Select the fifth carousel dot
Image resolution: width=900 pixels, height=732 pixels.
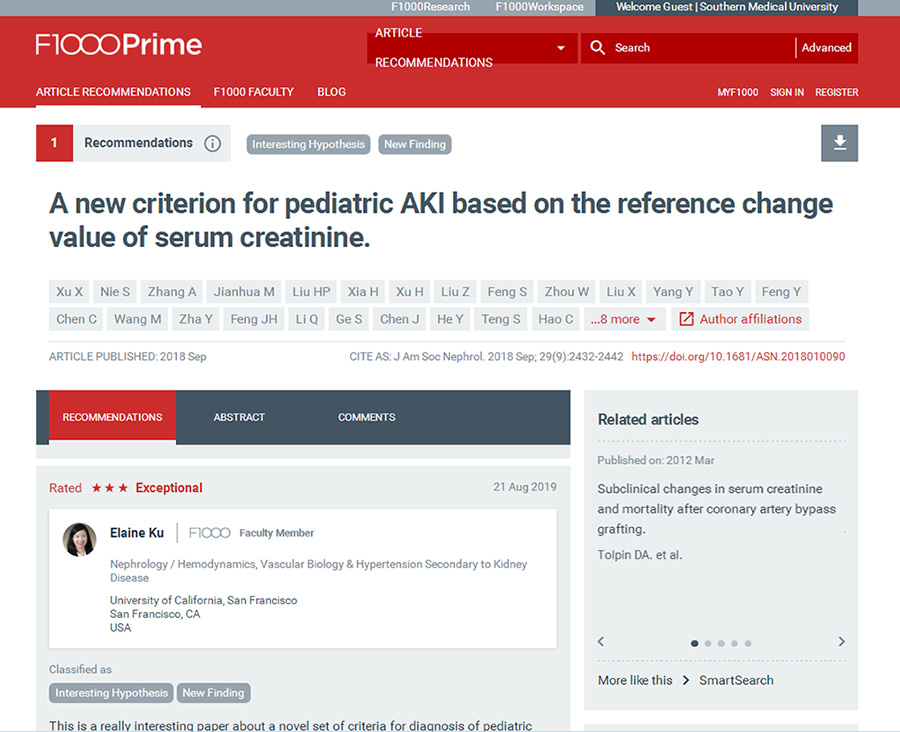[748, 644]
